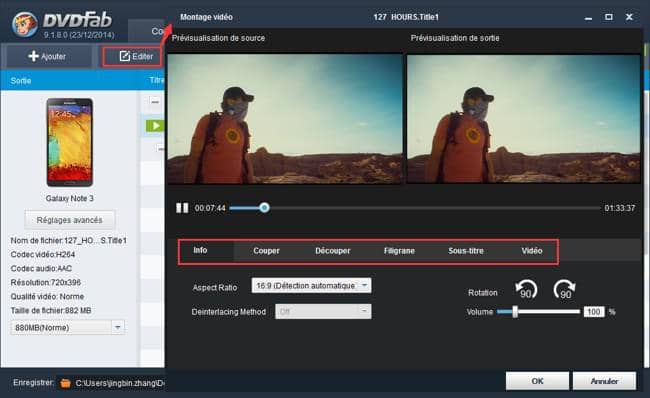
Task: Click the orange folder icon next to Enregistrer
Action: point(65,383)
